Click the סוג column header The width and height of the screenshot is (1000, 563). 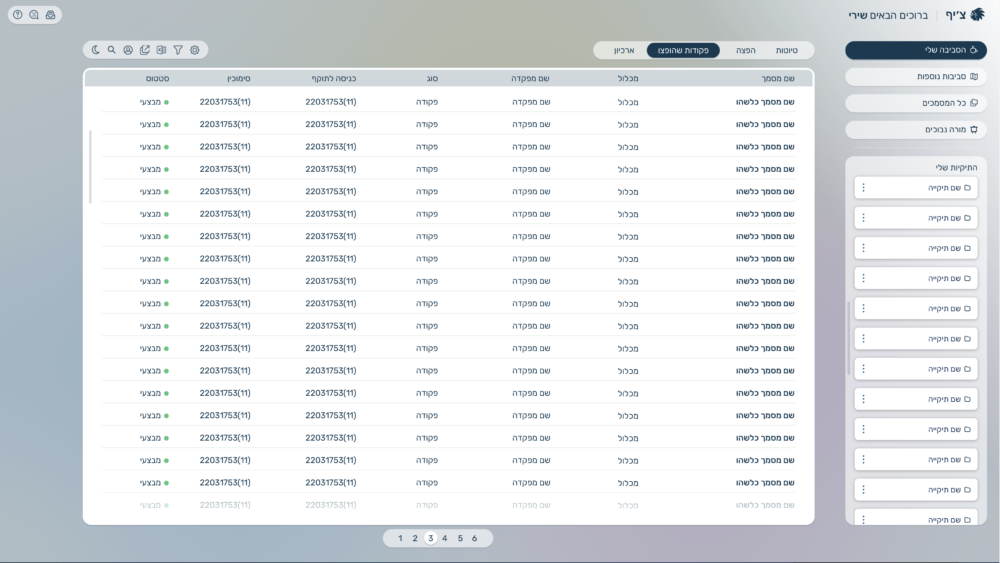point(432,78)
